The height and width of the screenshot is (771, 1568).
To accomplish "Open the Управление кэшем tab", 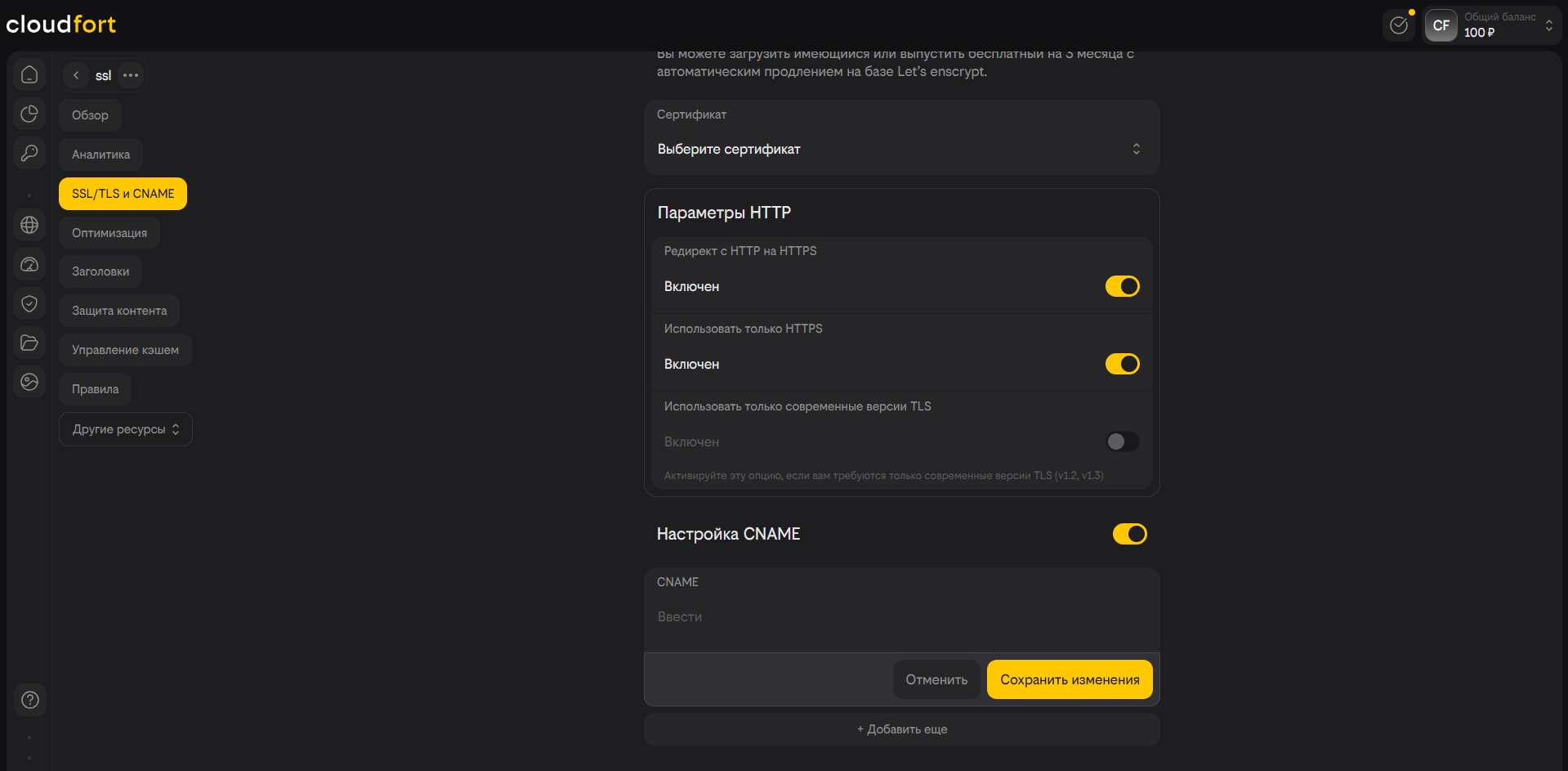I will coord(125,350).
